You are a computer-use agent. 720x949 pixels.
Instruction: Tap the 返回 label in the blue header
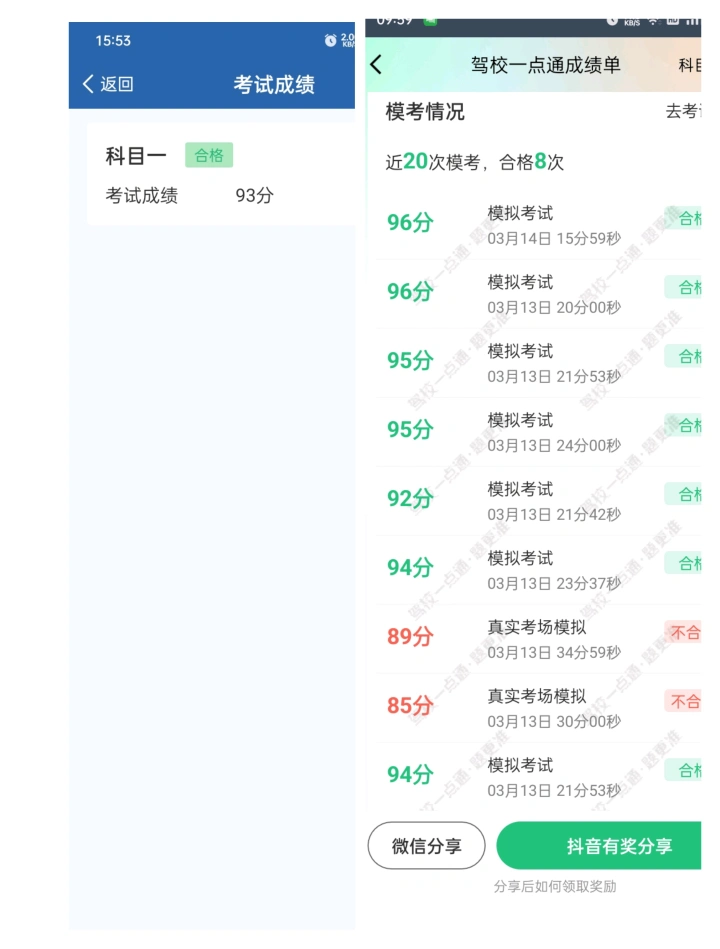[117, 84]
